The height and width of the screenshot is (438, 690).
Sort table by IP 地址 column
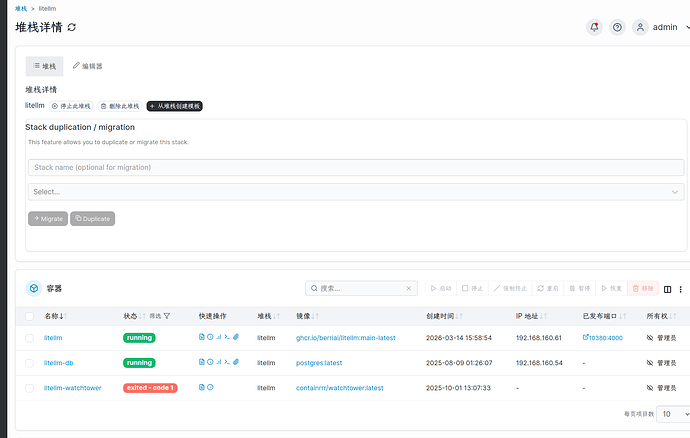[531, 316]
